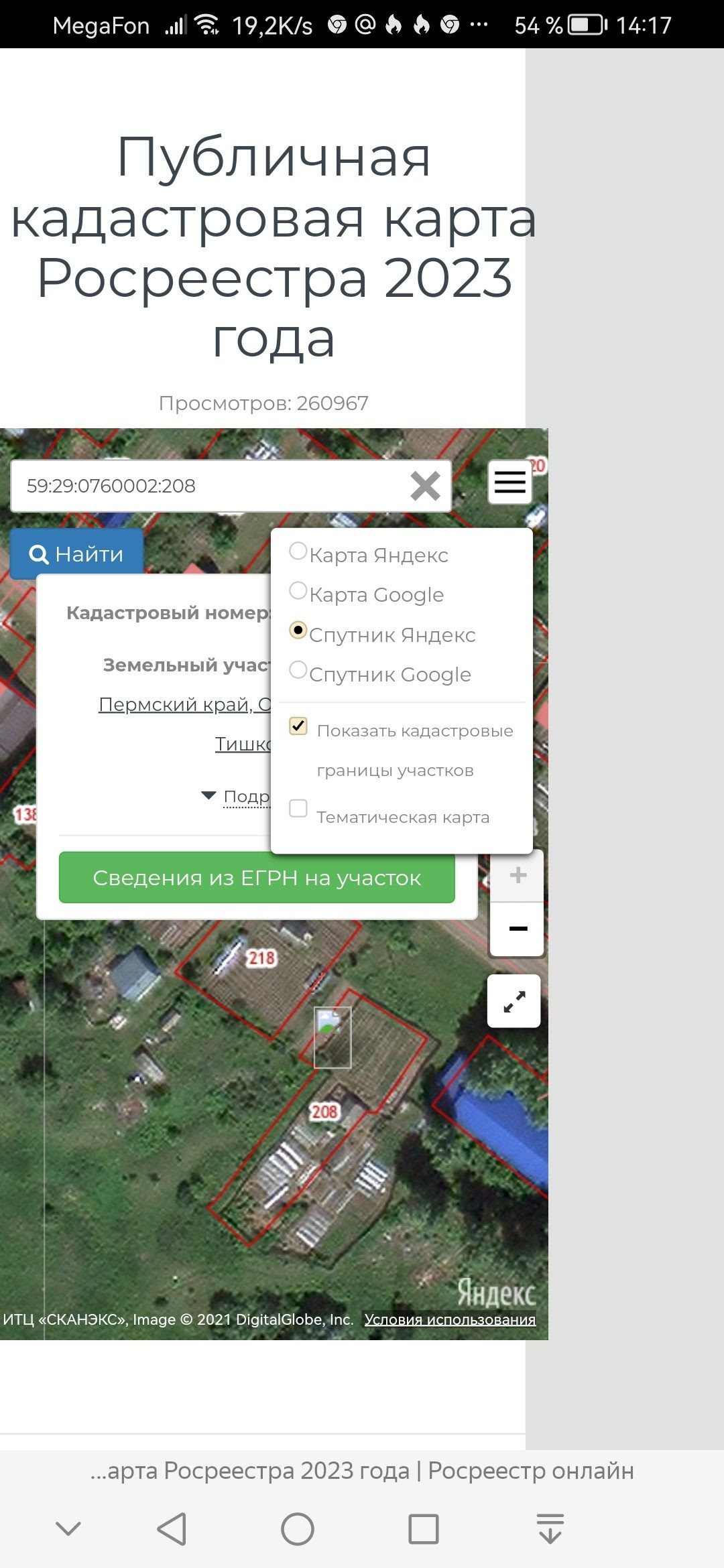Image resolution: width=724 pixels, height=1568 pixels.
Task: Click the Яндекс logo on the map
Action: (496, 1293)
